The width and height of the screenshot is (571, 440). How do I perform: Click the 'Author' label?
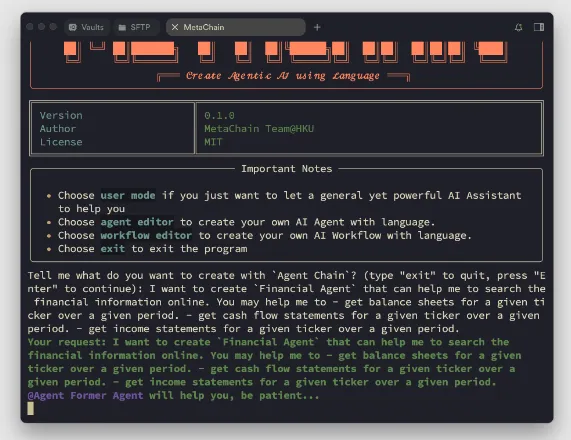click(58, 129)
